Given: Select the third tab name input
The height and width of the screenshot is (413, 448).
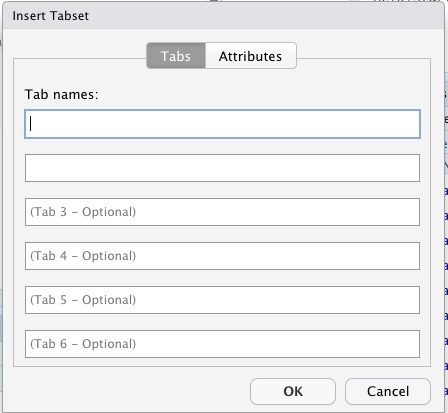Looking at the screenshot, I should [x=222, y=212].
